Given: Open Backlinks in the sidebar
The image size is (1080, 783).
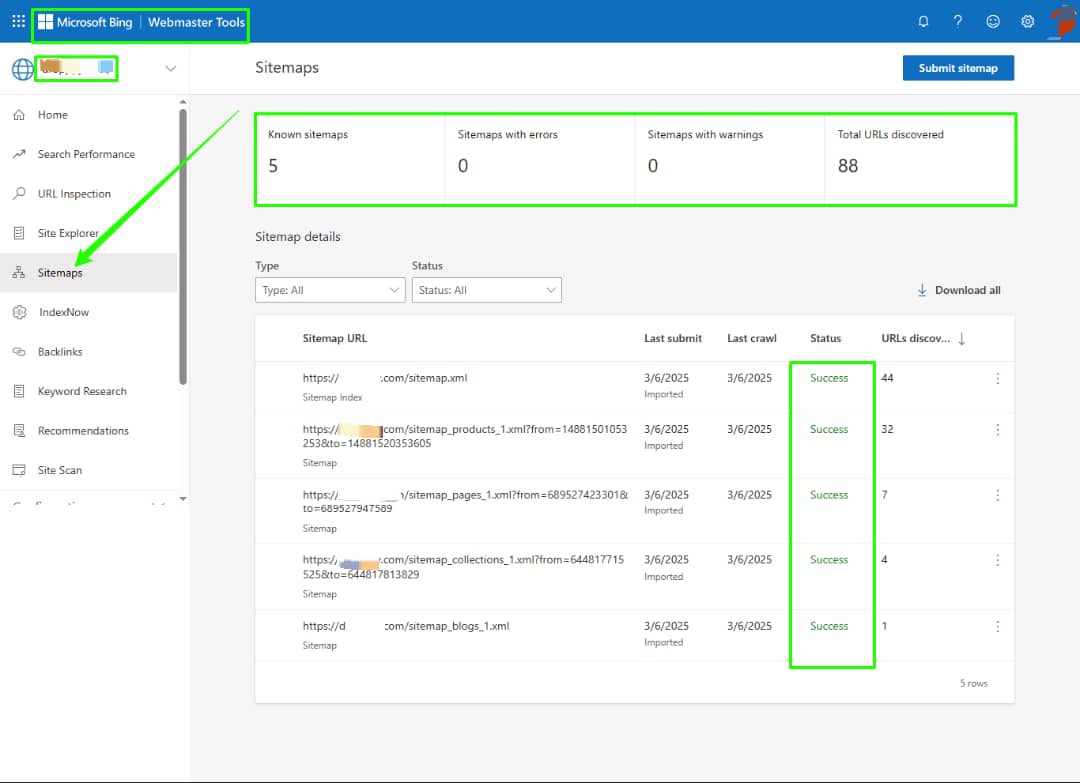Looking at the screenshot, I should pos(88,352).
